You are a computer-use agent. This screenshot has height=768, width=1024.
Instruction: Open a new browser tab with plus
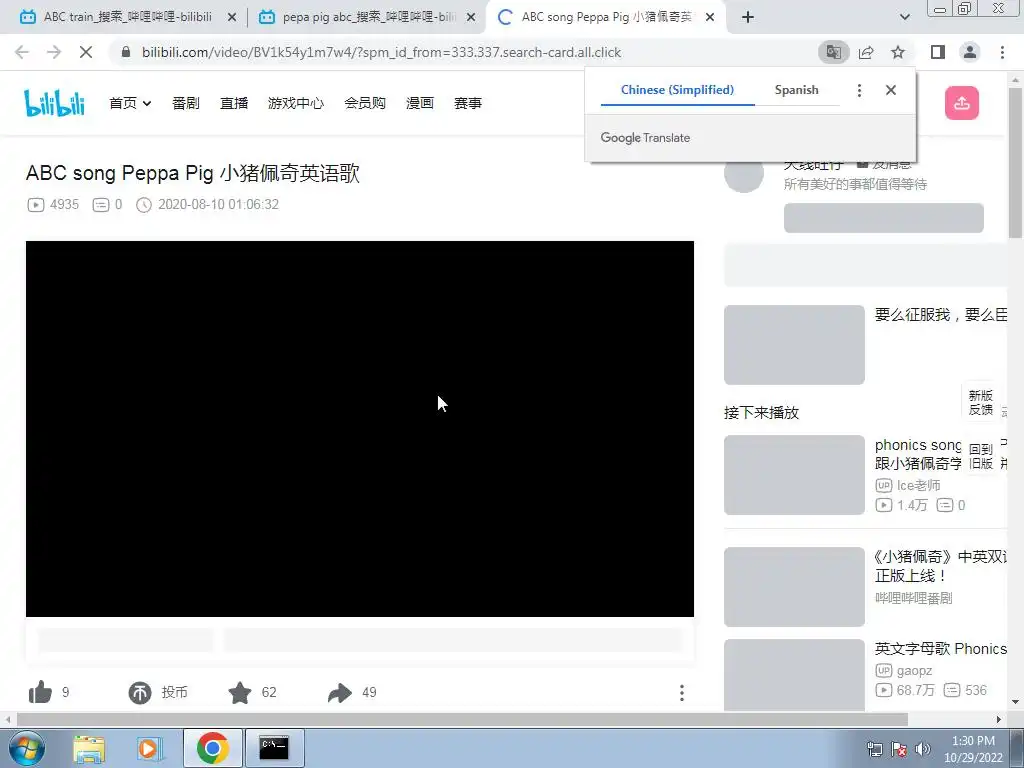pos(748,17)
